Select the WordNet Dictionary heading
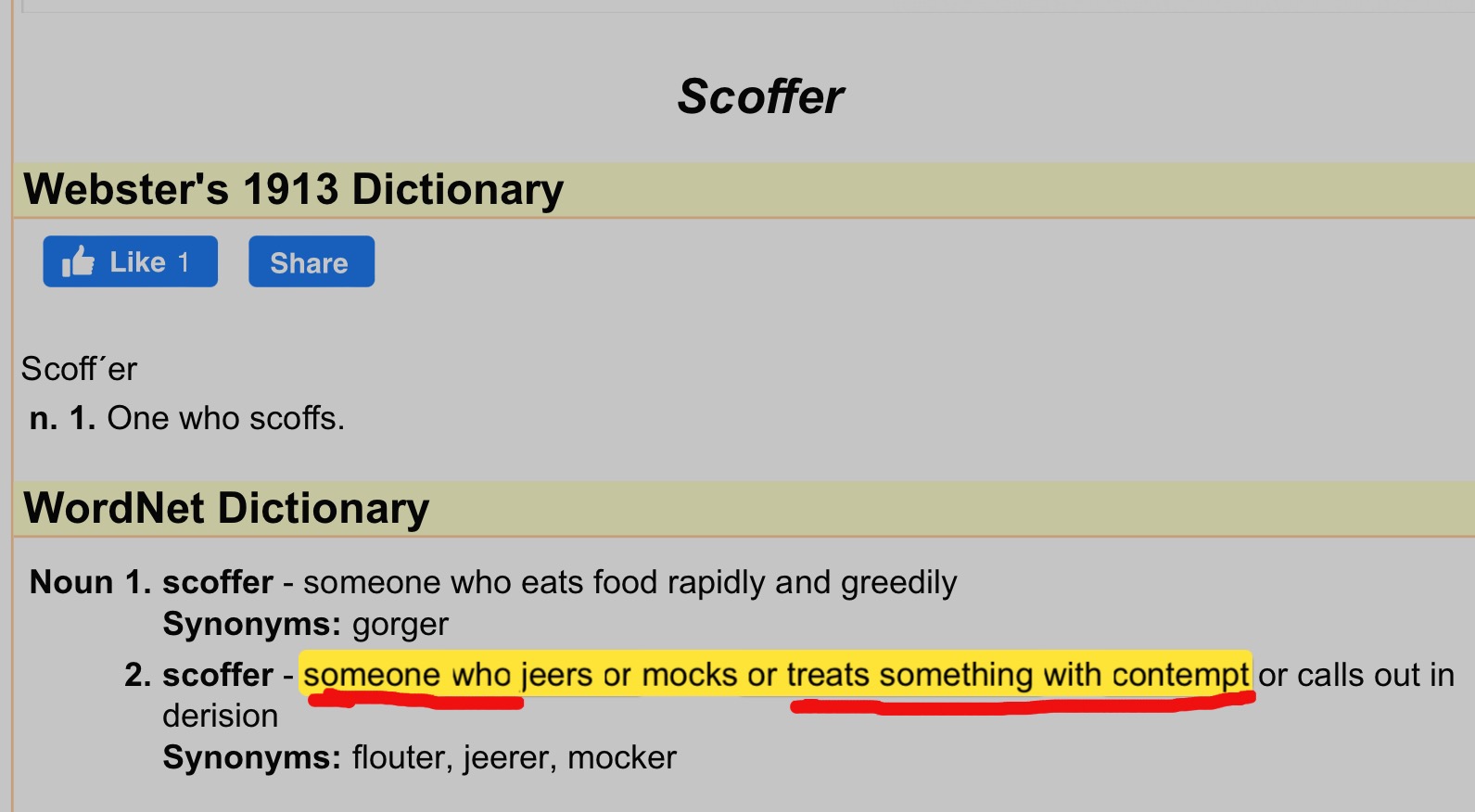1475x812 pixels. click(227, 508)
